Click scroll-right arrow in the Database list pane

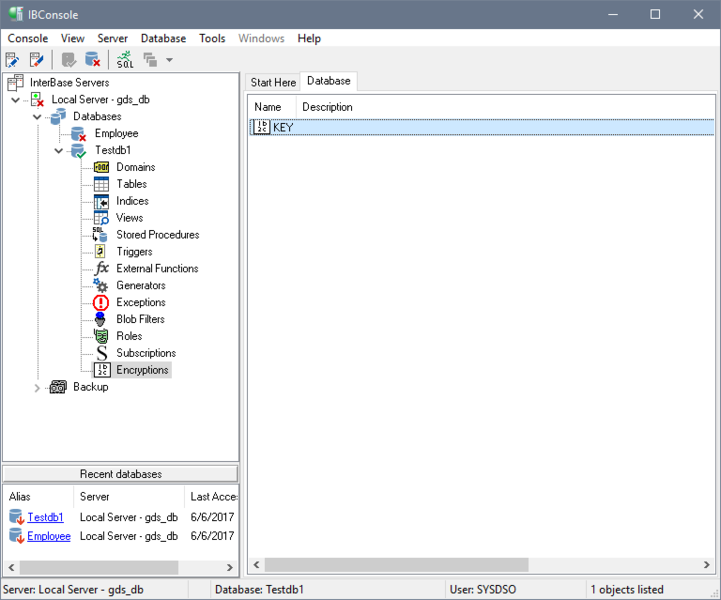point(707,565)
